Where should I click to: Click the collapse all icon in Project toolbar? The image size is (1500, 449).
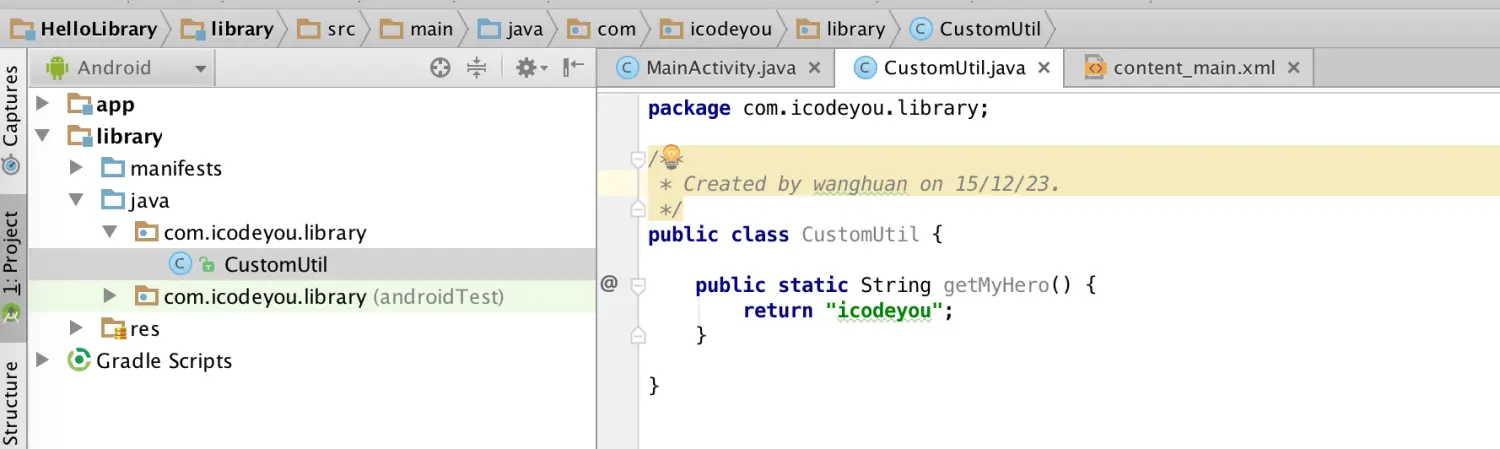478,68
